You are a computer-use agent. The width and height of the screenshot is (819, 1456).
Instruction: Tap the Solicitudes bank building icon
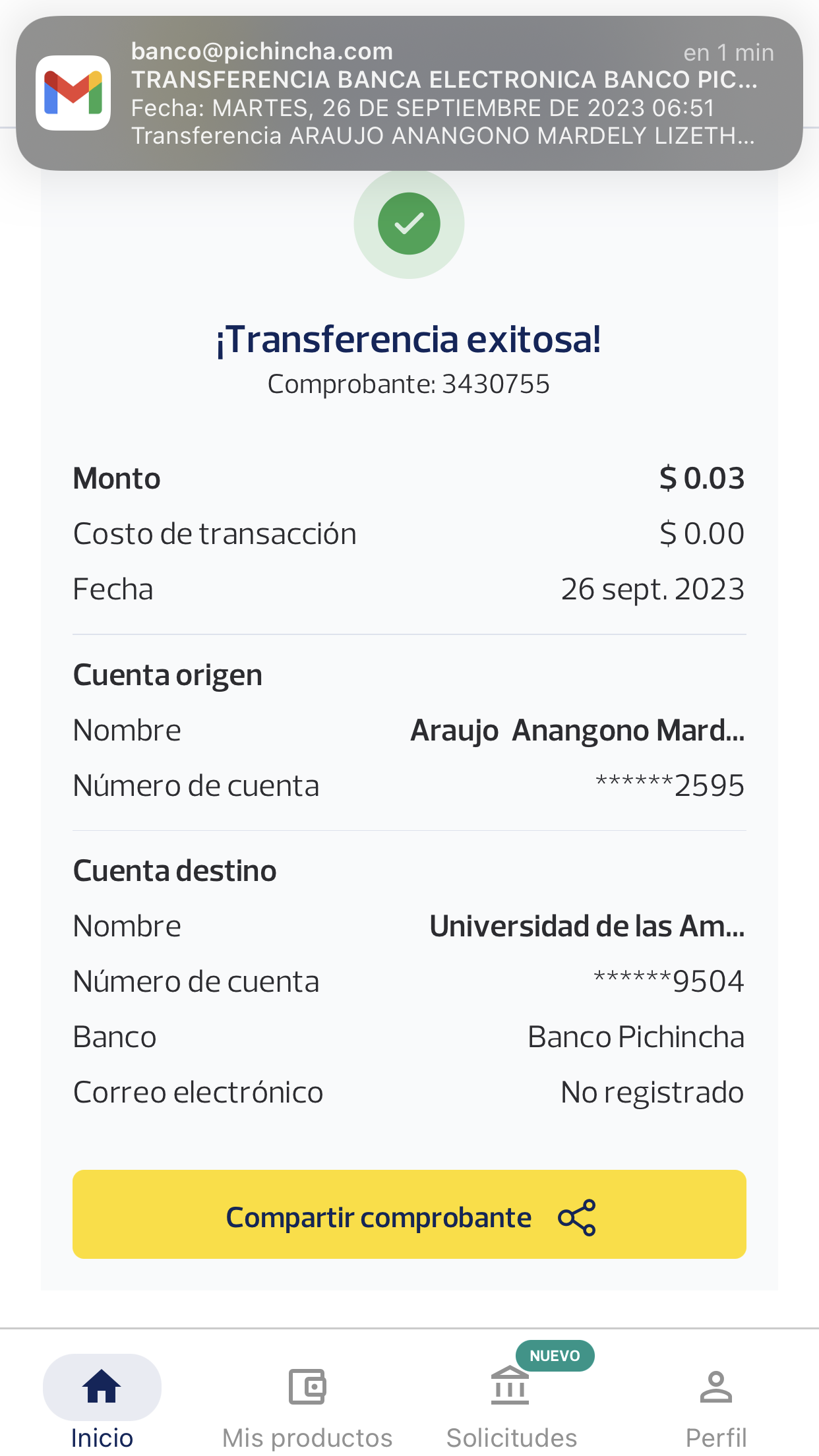(x=510, y=1386)
